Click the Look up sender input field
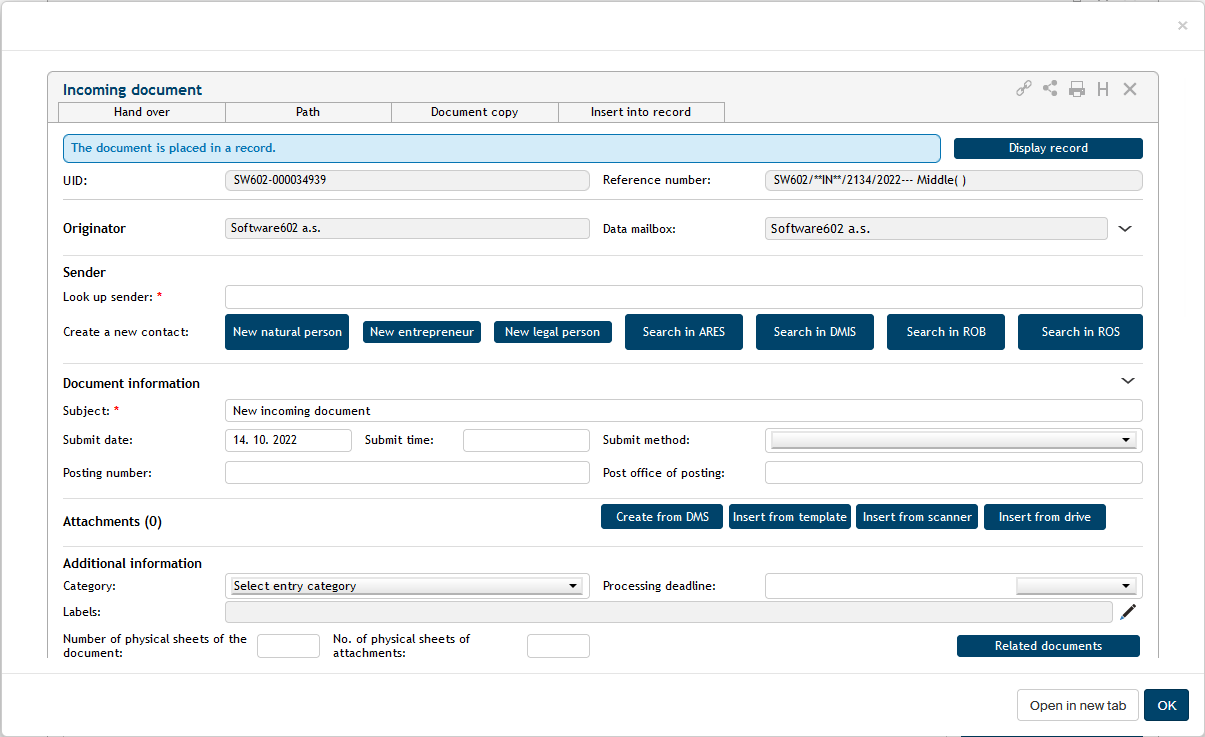 [683, 297]
